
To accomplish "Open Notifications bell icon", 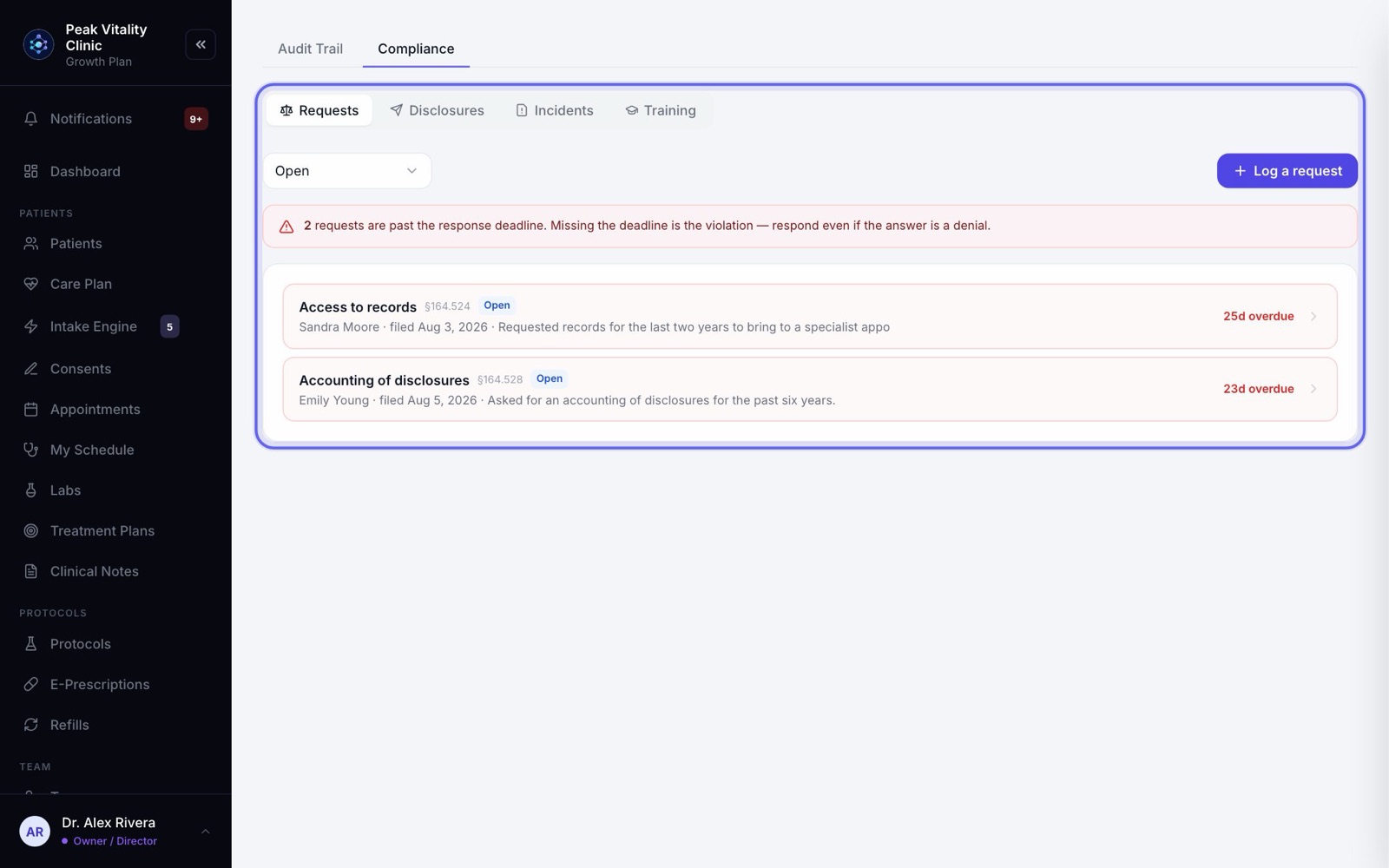I will coord(31,119).
